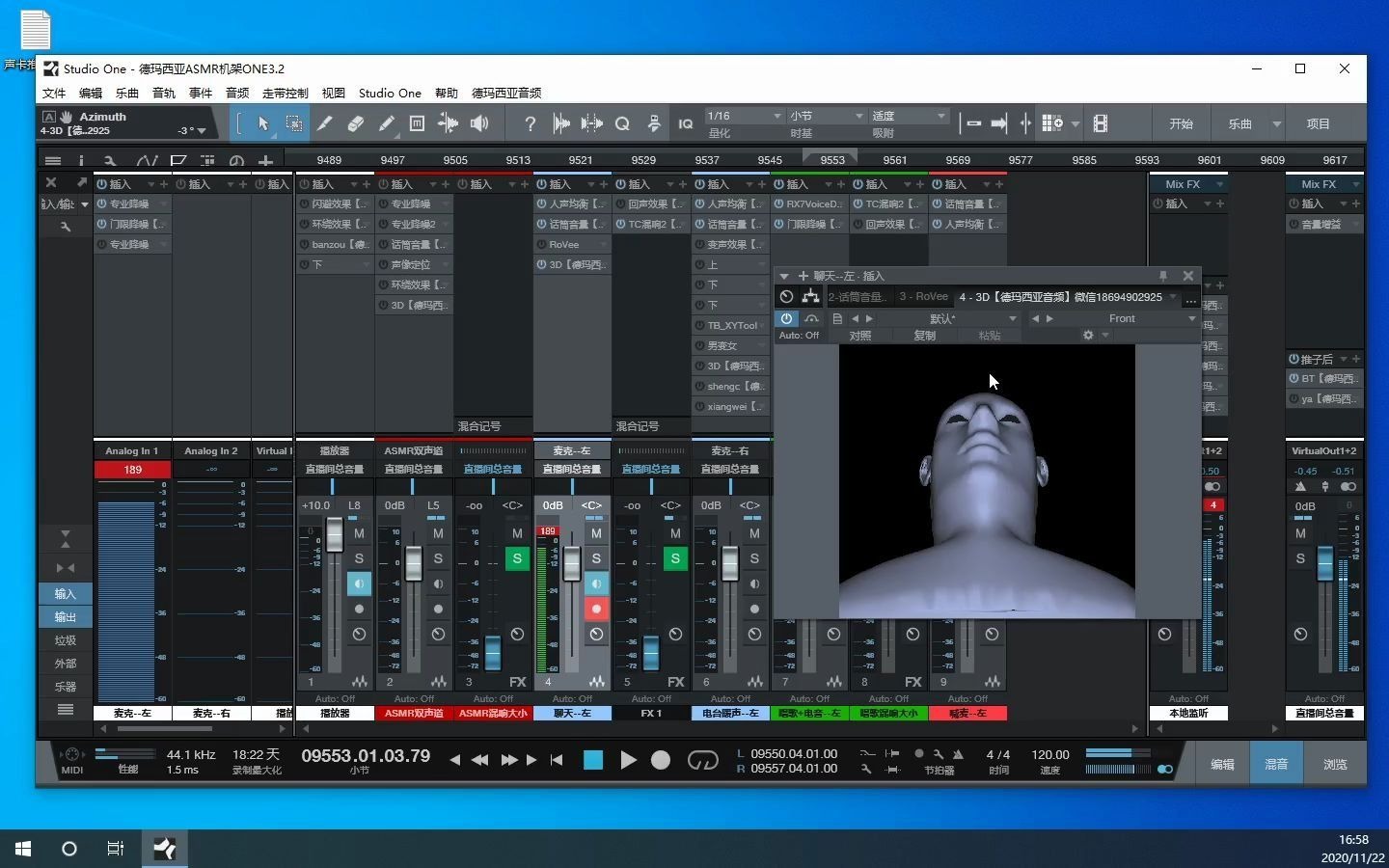Open the info i icon below toolbar
Viewport: 1389px width, 868px height.
(x=81, y=160)
